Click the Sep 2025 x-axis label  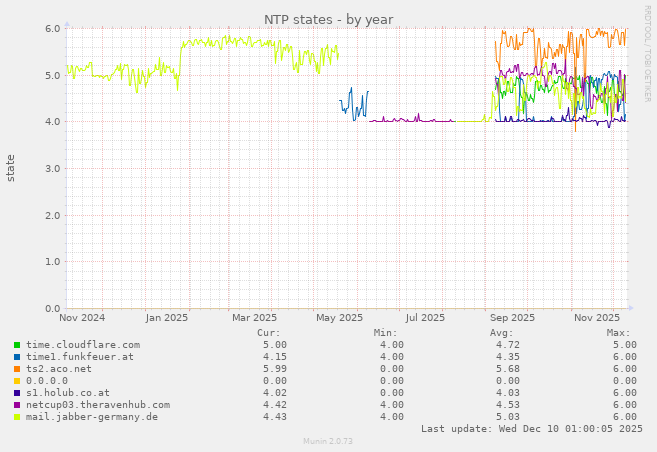(512, 318)
